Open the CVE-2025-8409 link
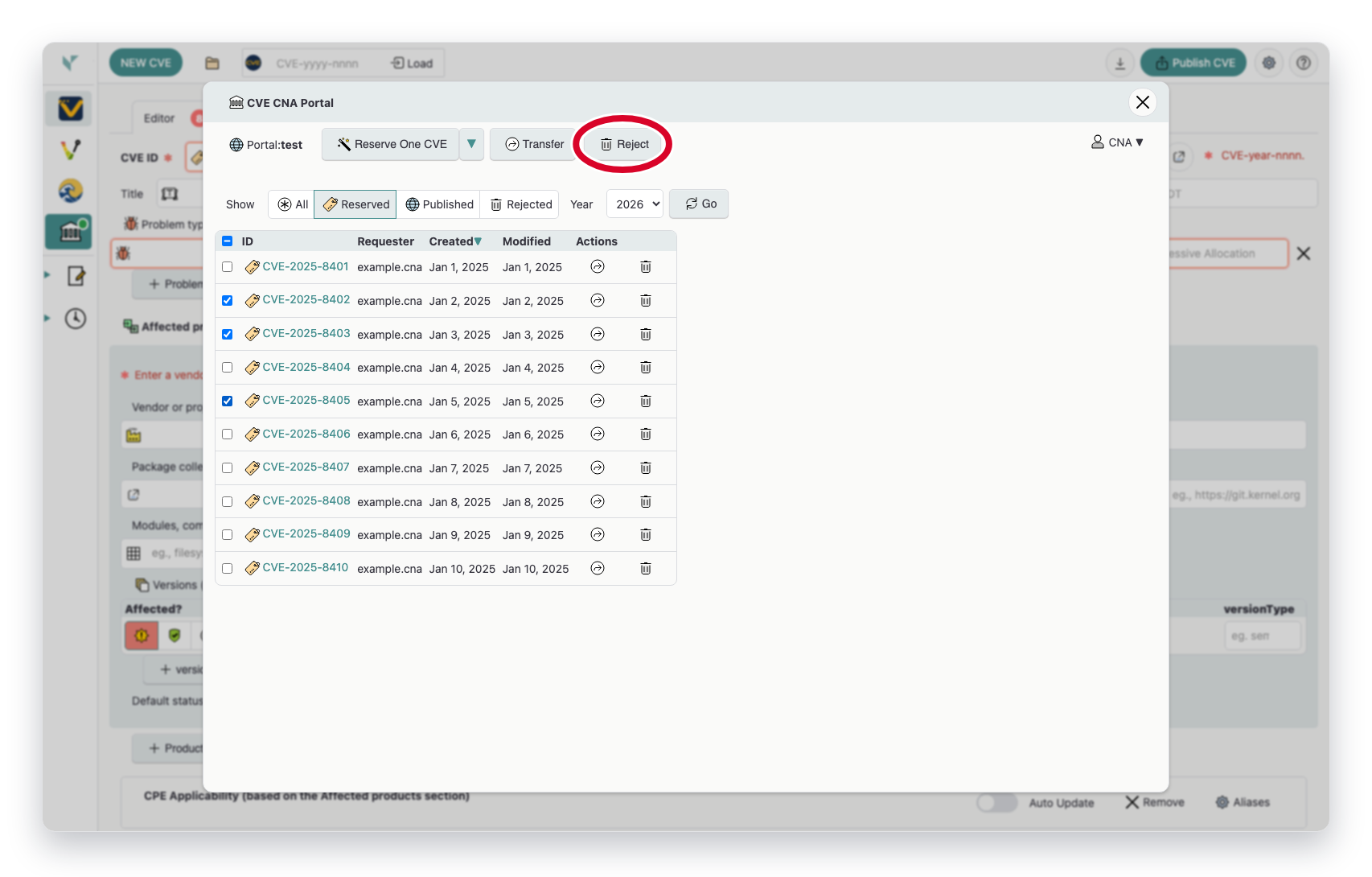 pyautogui.click(x=306, y=533)
